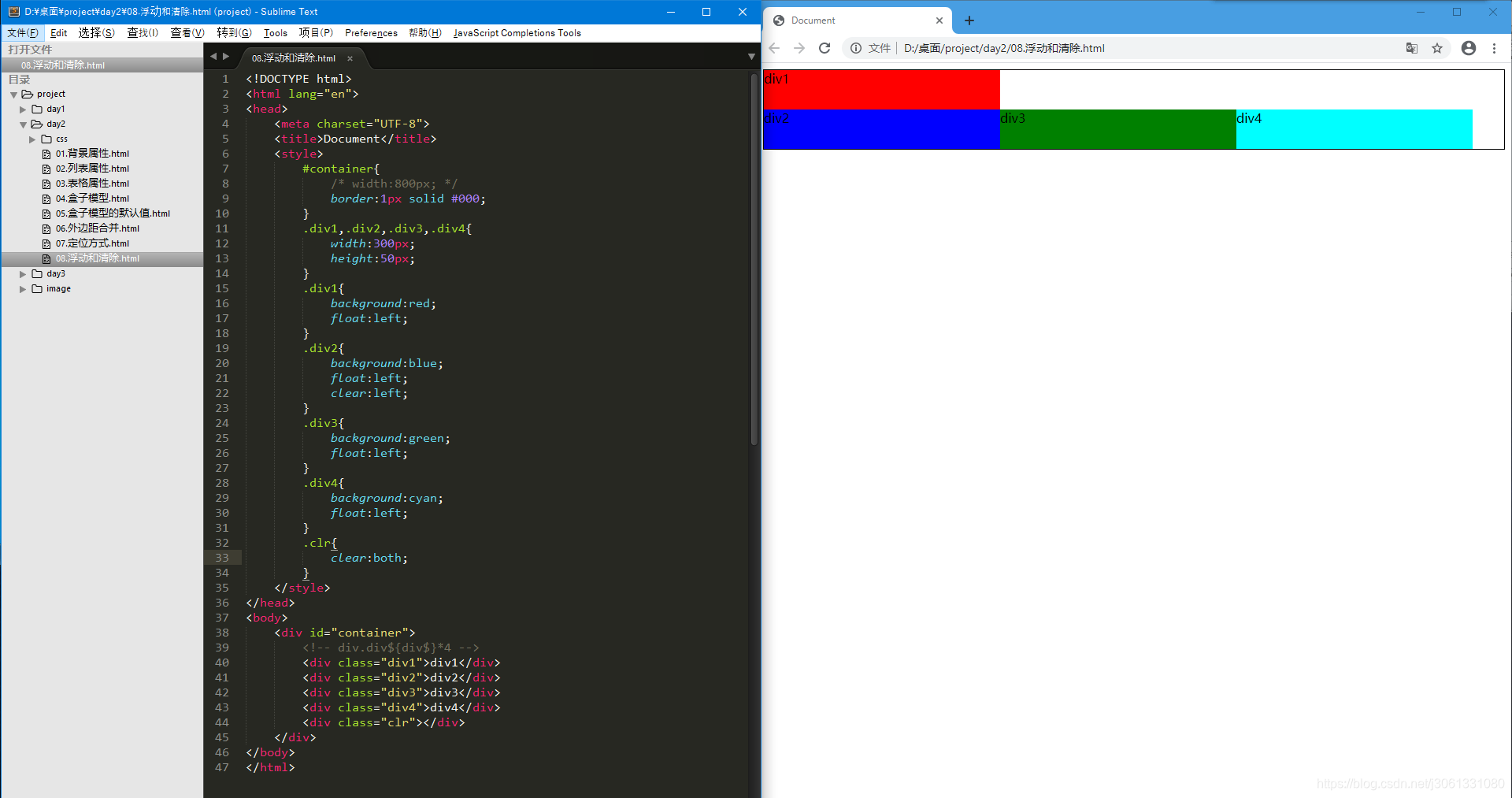Open the 项目(P) menu
This screenshot has width=1512, height=798.
(x=316, y=33)
